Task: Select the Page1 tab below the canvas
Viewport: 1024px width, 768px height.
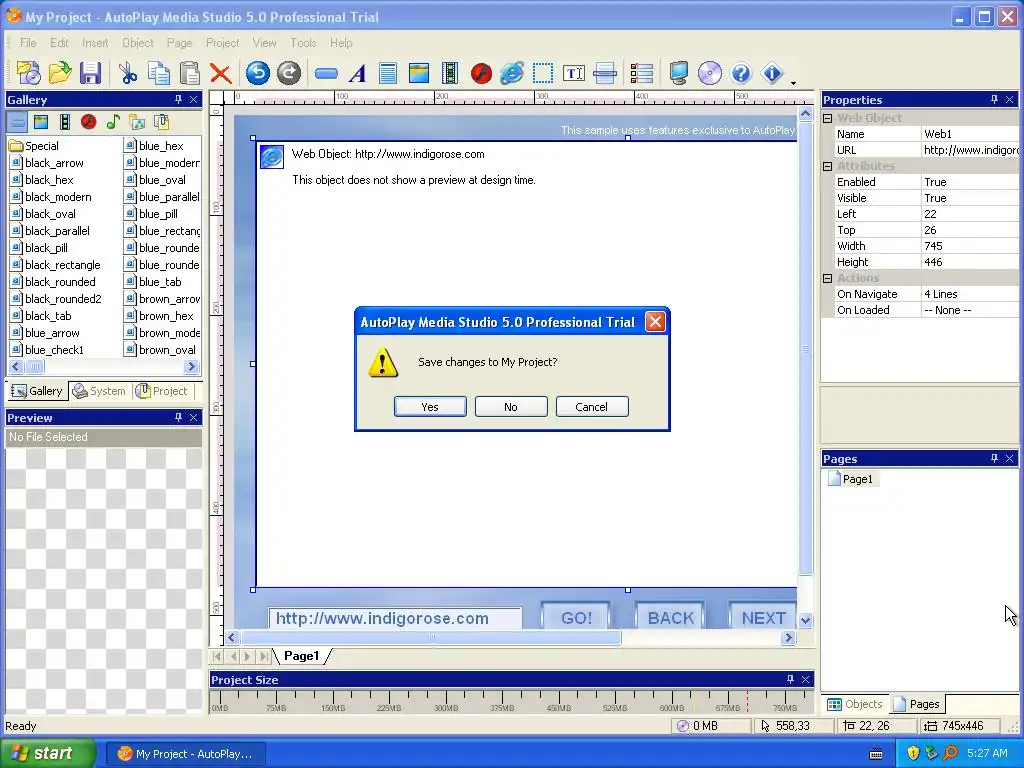Action: tap(301, 656)
